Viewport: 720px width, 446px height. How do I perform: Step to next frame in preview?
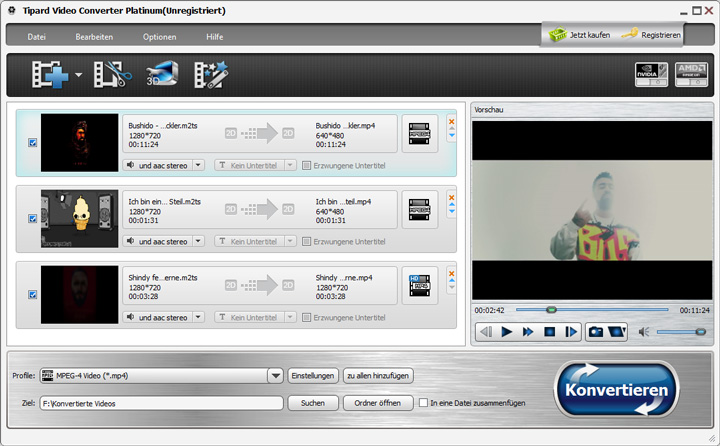pyautogui.click(x=571, y=331)
